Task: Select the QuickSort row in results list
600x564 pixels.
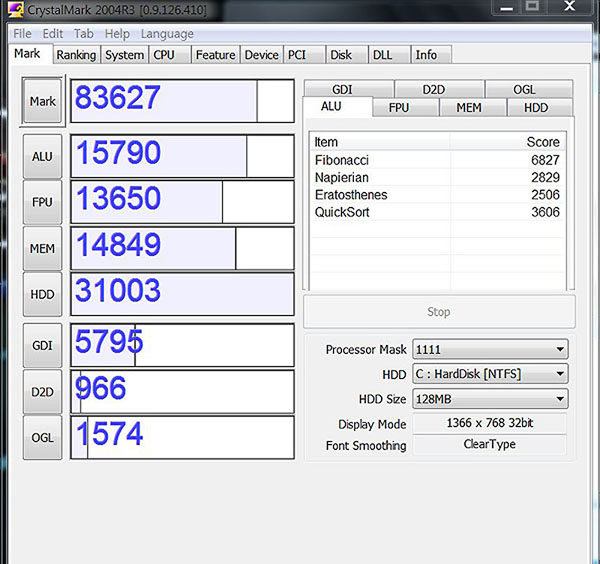Action: point(437,212)
